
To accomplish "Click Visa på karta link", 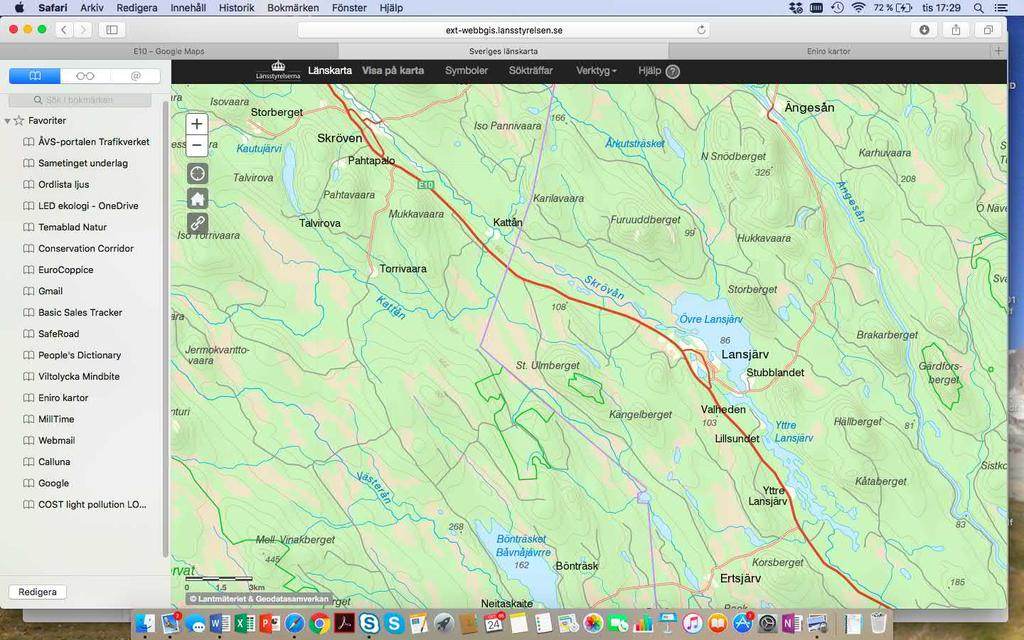I will click(393, 71).
